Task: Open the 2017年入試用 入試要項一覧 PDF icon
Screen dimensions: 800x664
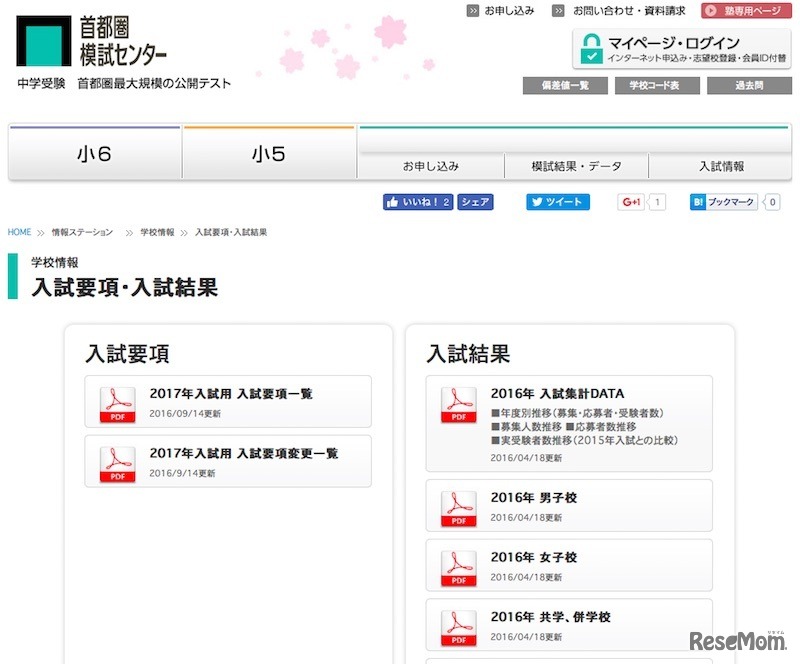Action: [x=116, y=402]
